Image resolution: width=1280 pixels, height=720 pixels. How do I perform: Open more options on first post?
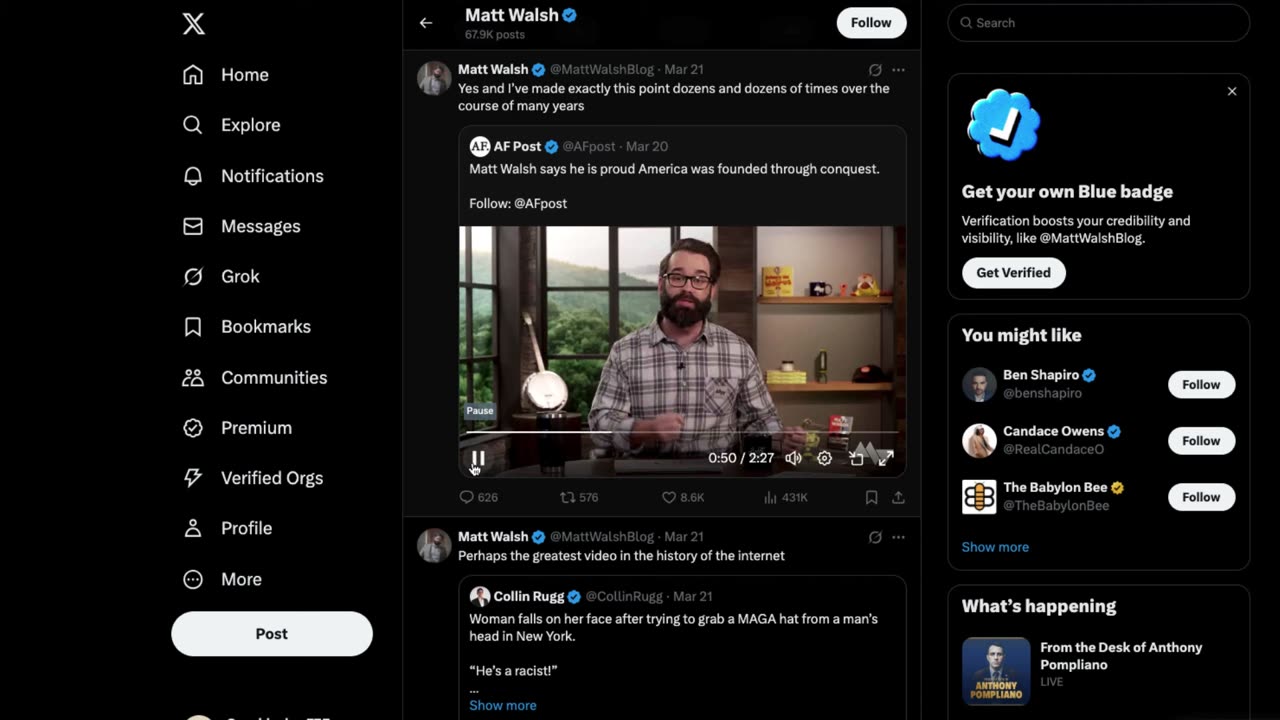point(898,70)
